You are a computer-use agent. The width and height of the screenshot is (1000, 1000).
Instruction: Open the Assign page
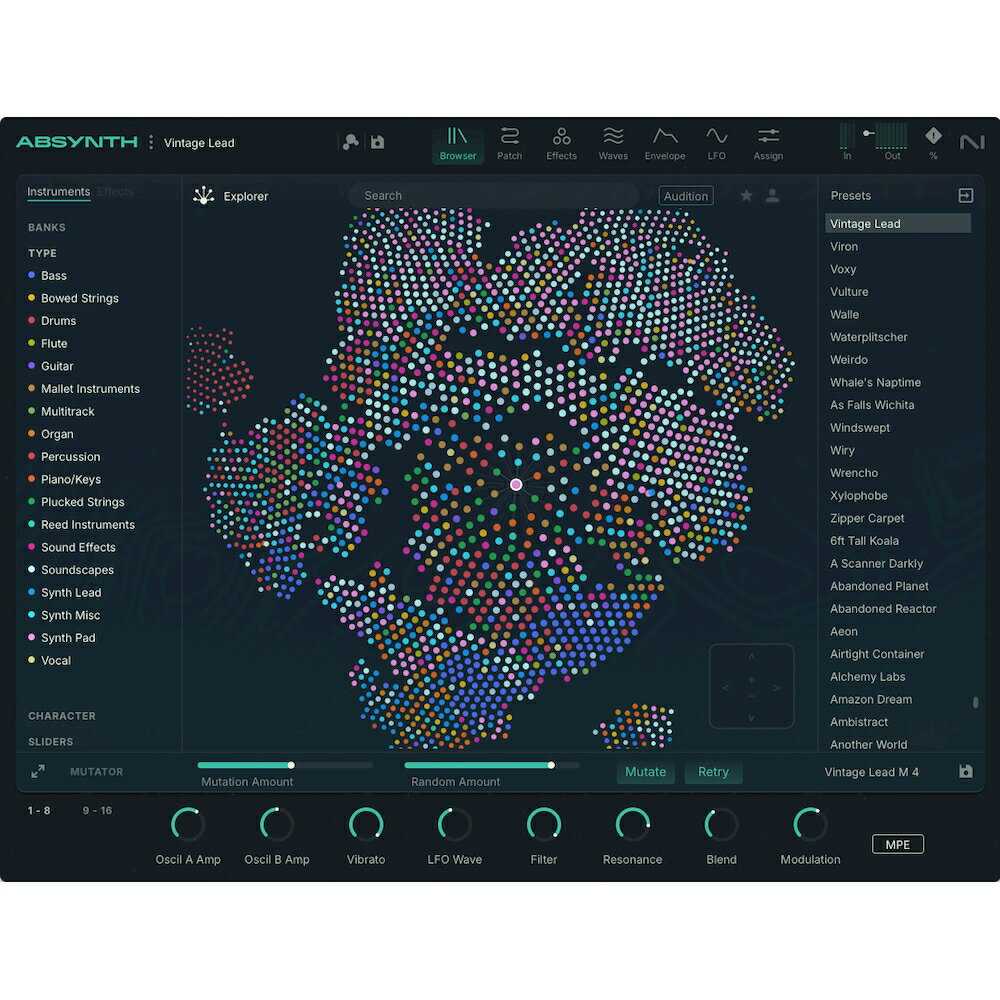(x=768, y=142)
